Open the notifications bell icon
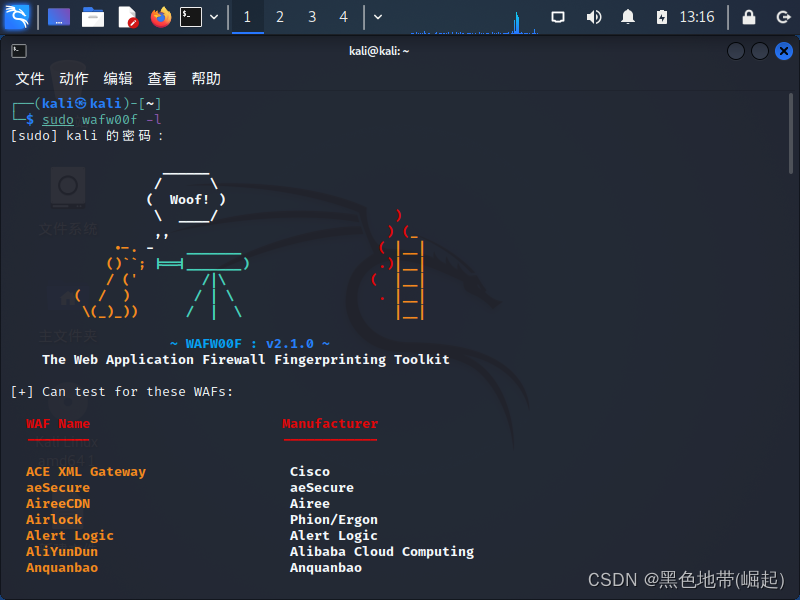Viewport: 800px width, 600px height. pos(628,17)
